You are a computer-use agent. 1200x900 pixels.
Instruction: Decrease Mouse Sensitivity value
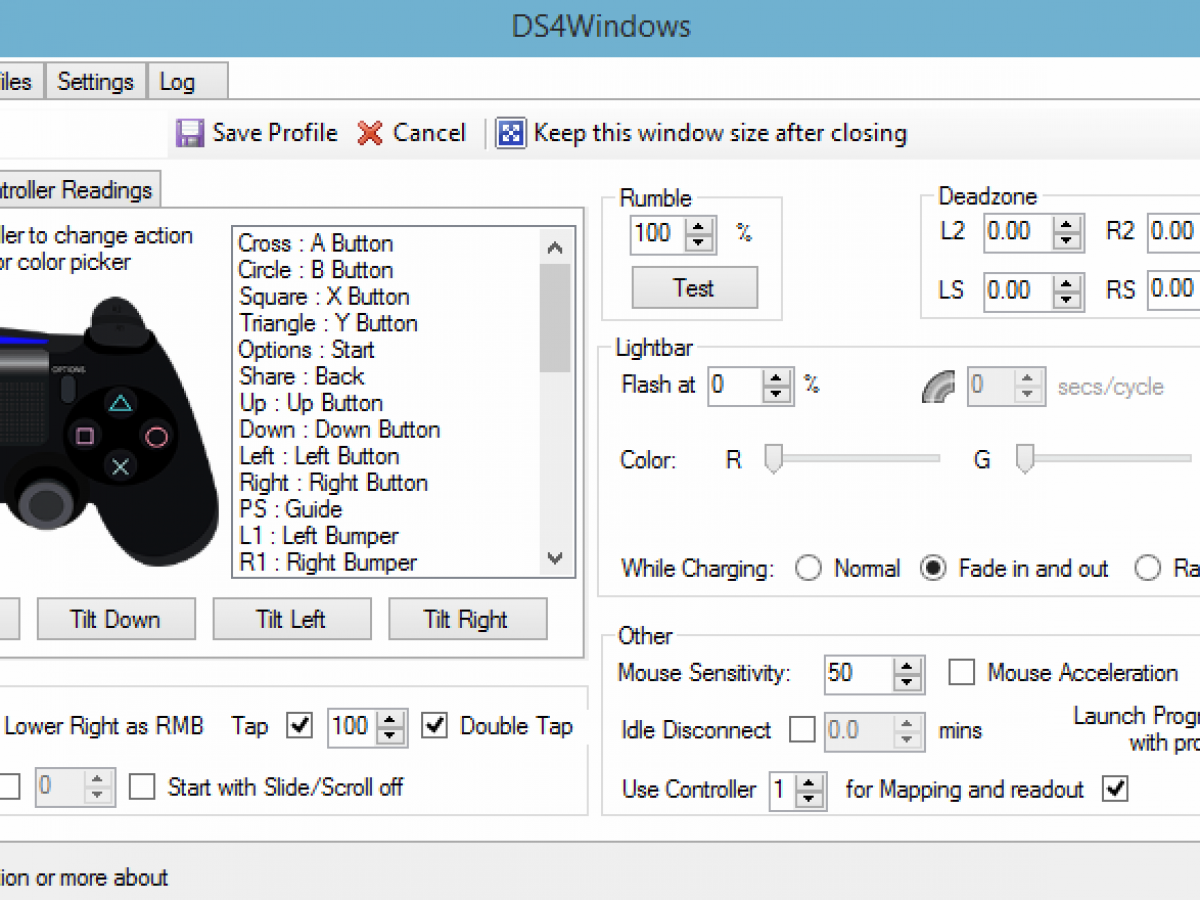(x=907, y=683)
